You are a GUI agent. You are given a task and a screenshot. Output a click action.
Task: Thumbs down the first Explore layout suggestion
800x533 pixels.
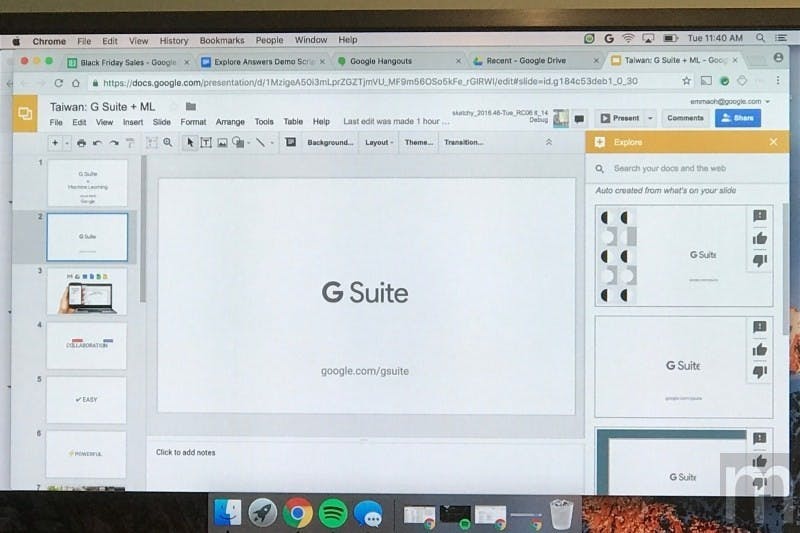[760, 261]
